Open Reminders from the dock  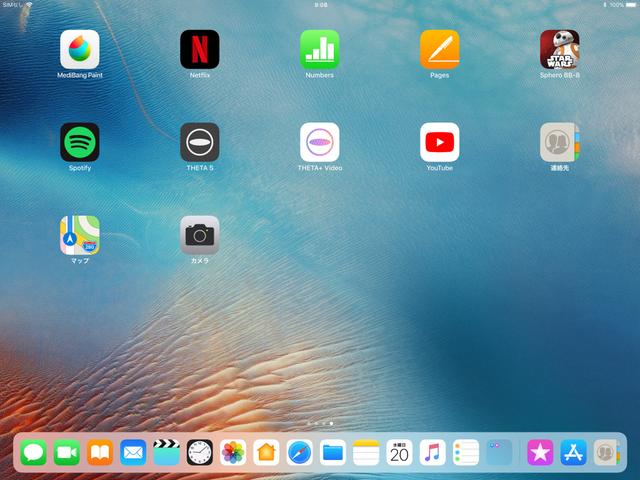point(466,452)
